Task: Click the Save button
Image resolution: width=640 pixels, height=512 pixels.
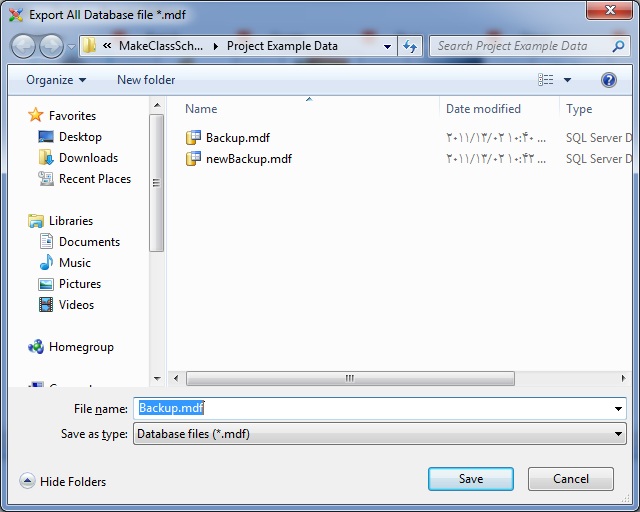Action: click(x=471, y=479)
